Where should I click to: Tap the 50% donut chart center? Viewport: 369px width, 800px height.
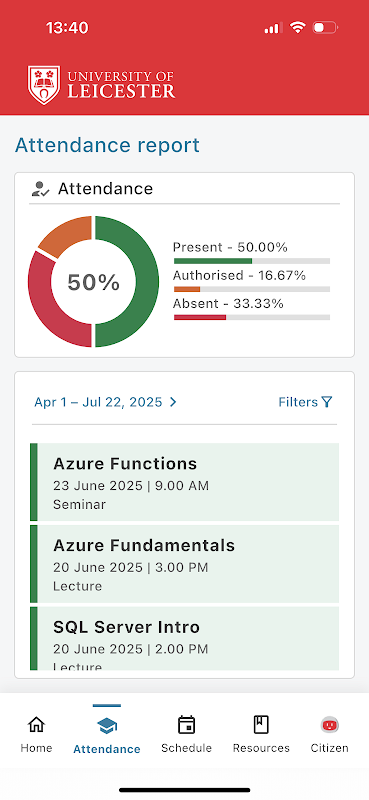[93, 282]
